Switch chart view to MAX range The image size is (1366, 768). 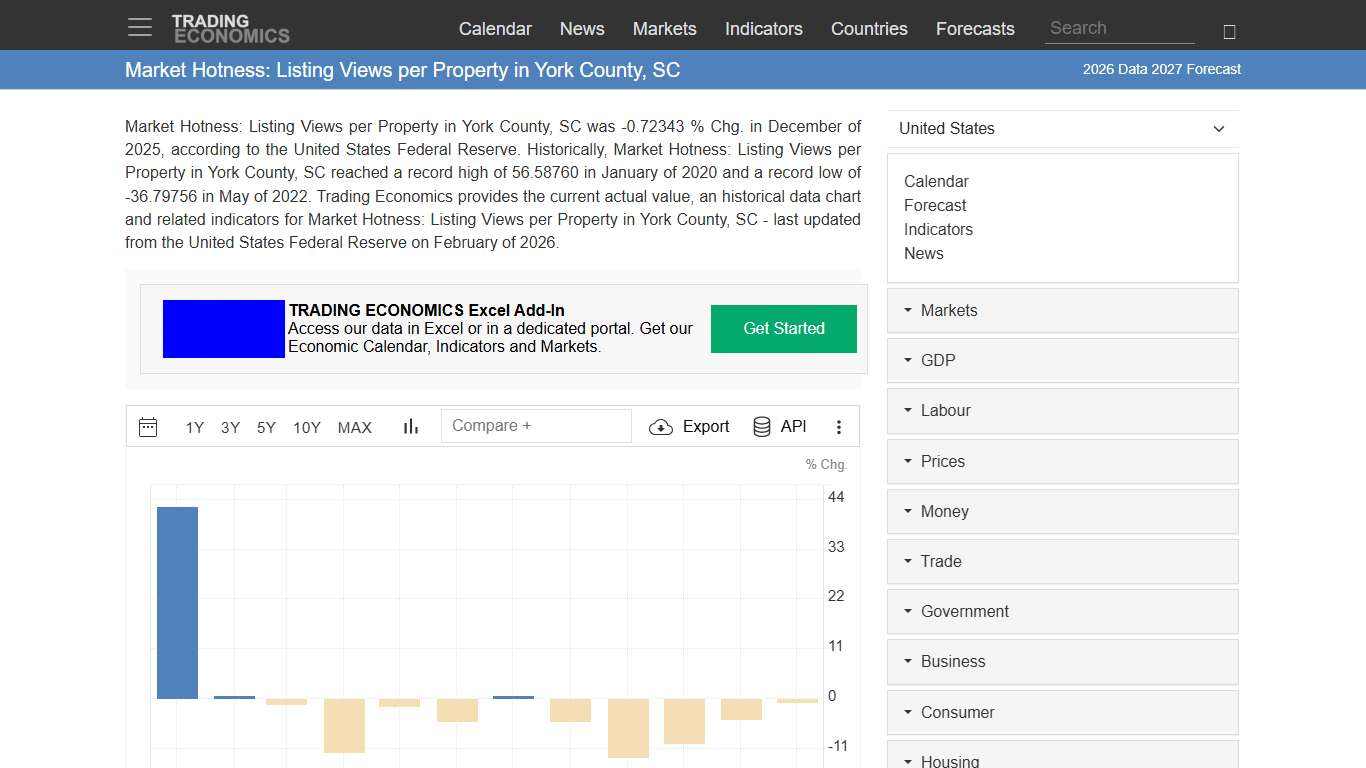point(354,427)
